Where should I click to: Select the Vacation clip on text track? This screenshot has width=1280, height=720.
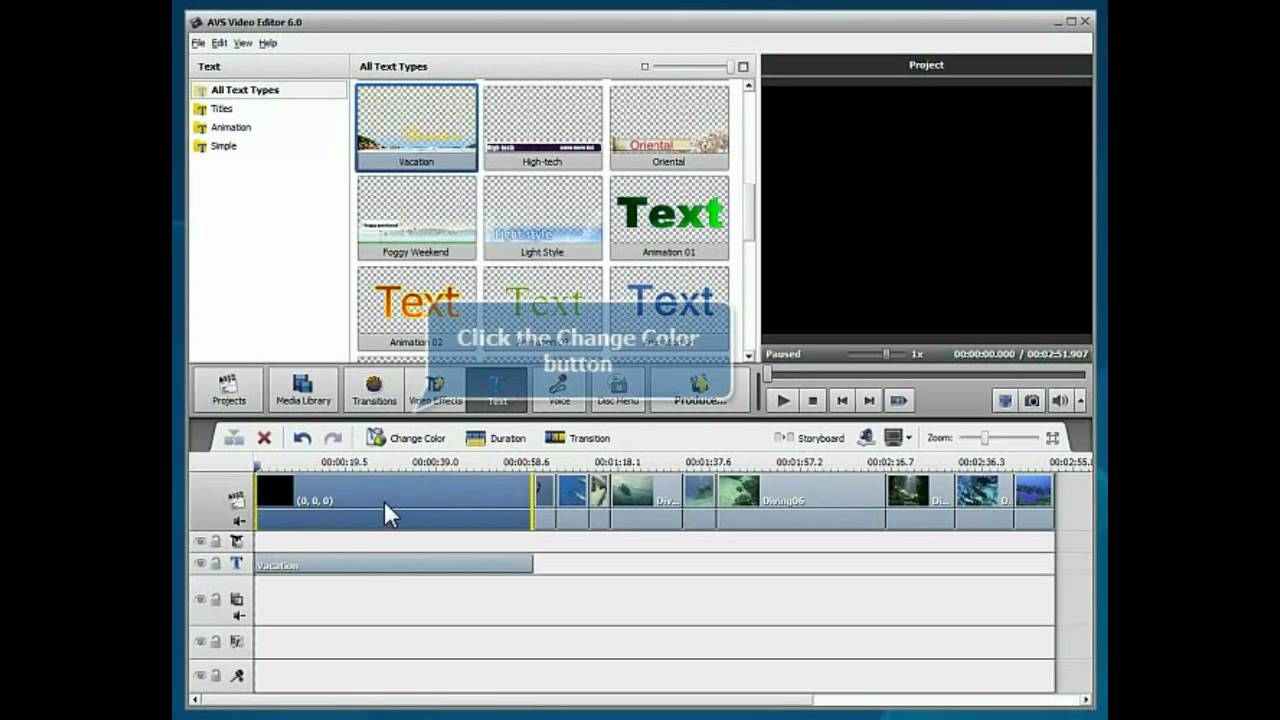(x=394, y=565)
